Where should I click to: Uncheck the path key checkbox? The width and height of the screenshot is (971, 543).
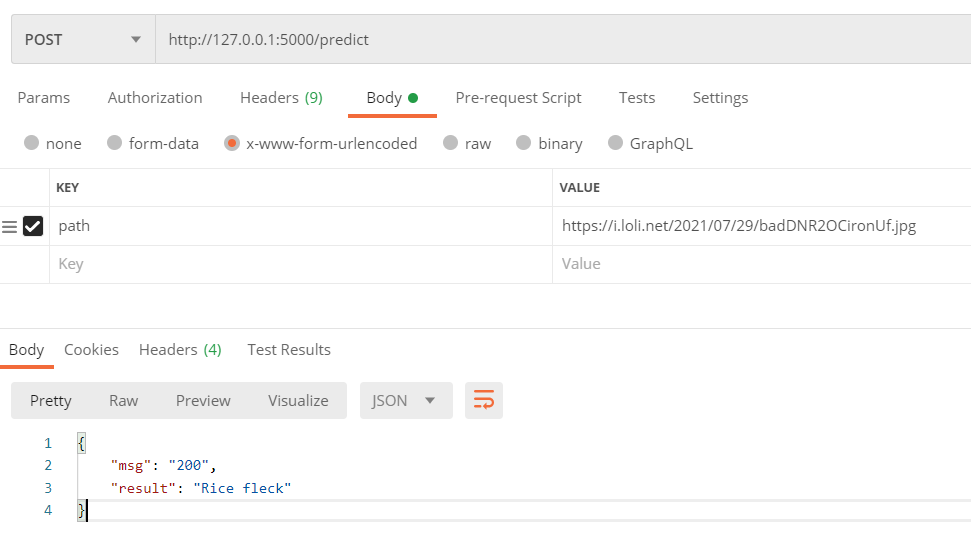click(x=33, y=226)
